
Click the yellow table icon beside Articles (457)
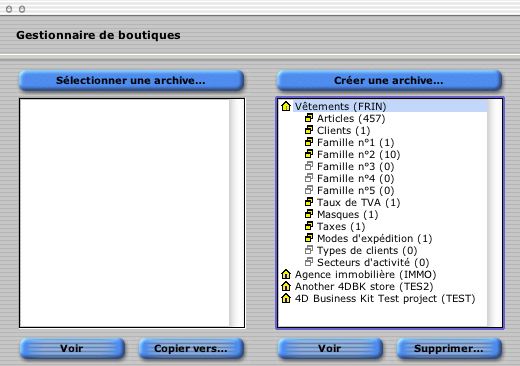coord(309,118)
